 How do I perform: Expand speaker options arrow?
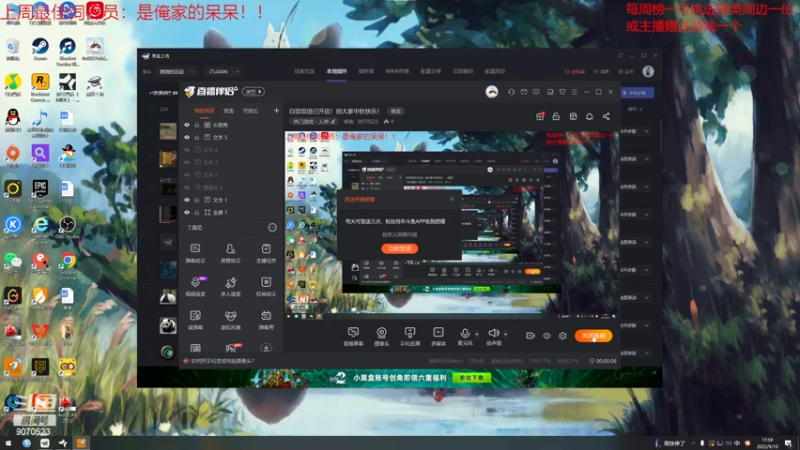coord(506,334)
